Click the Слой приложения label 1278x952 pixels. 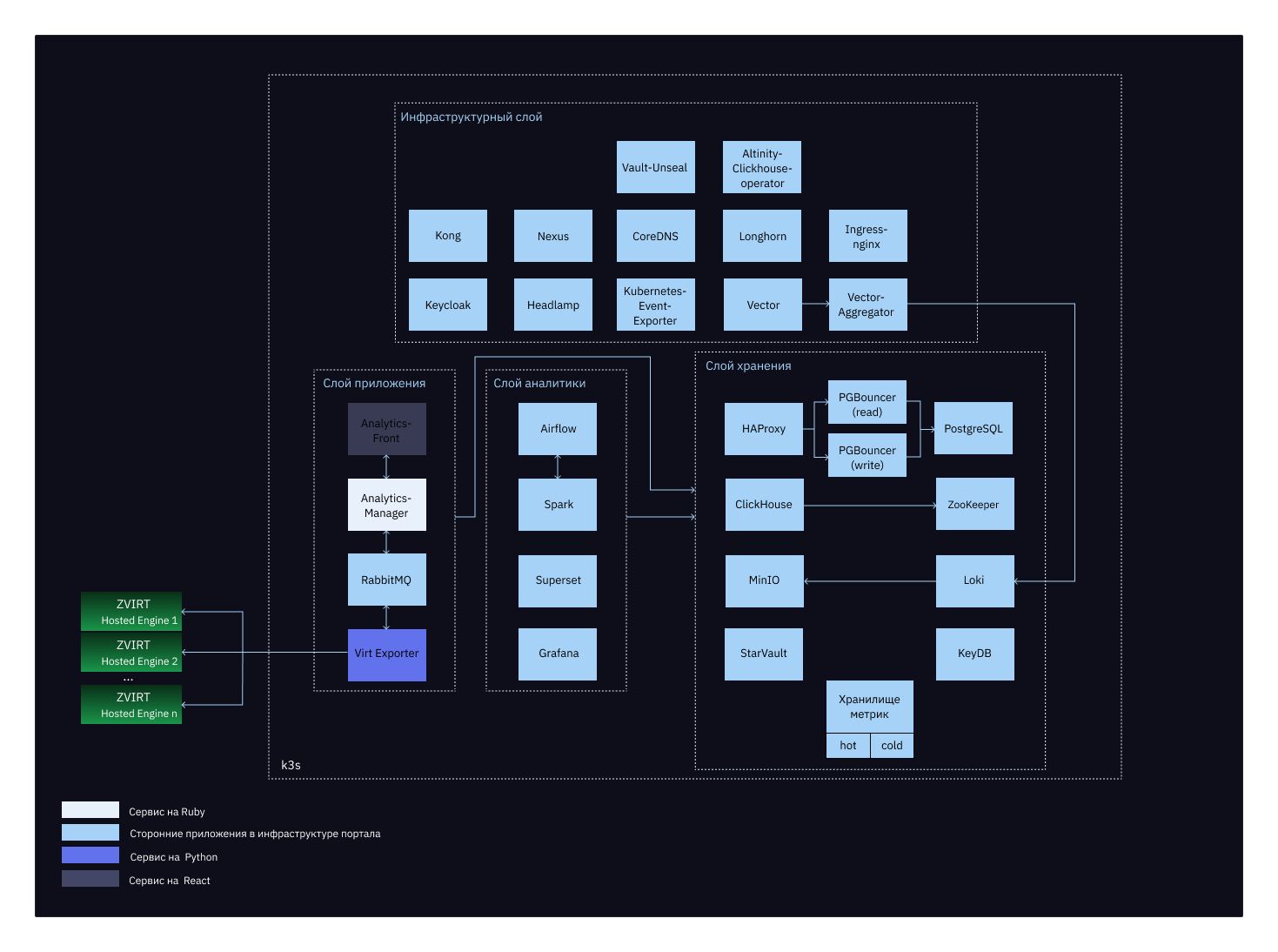[374, 384]
